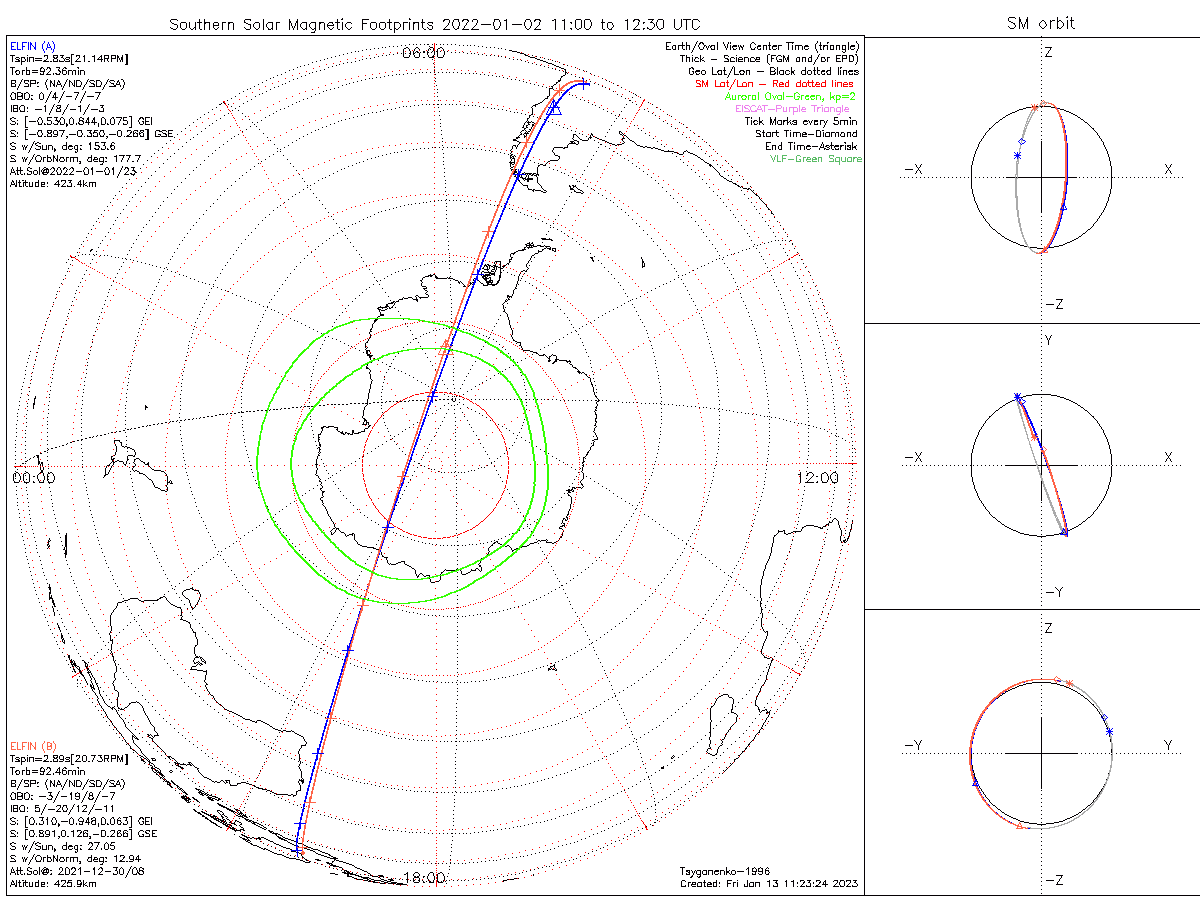The image size is (1200, 900).
Task: Click the Southern Solar Magnetic Footprints title
Action: click(x=434, y=23)
